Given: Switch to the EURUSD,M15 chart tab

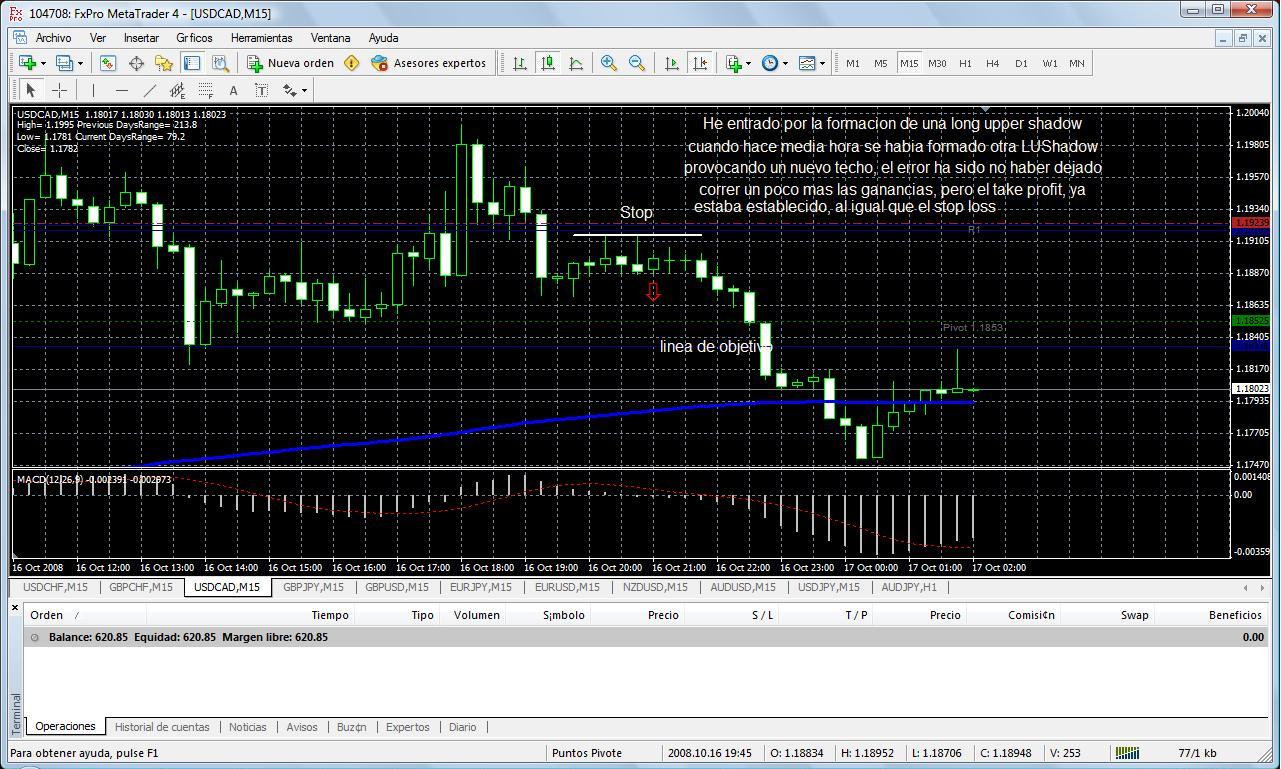Looking at the screenshot, I should click(x=567, y=587).
